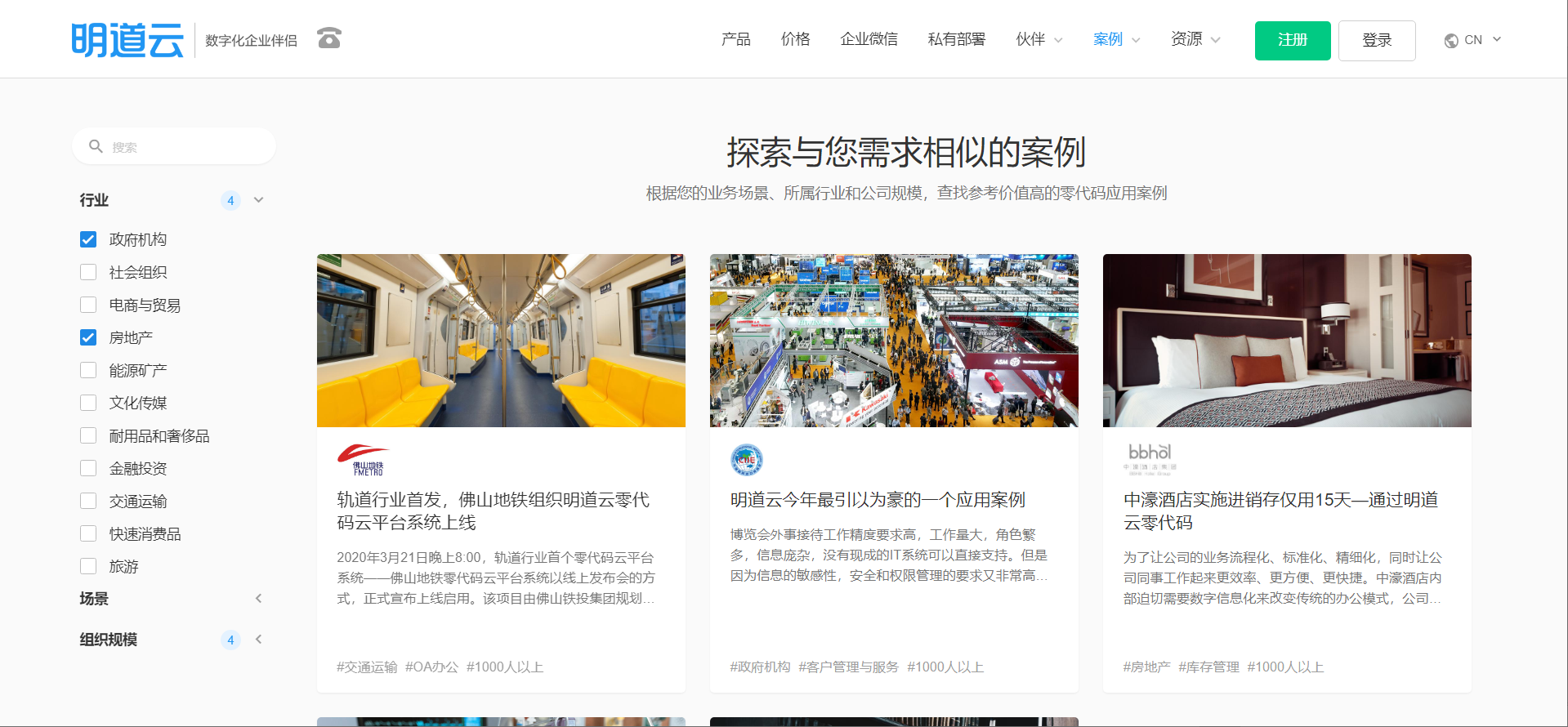Click the #交通运输 tag
1568x727 pixels.
[367, 667]
